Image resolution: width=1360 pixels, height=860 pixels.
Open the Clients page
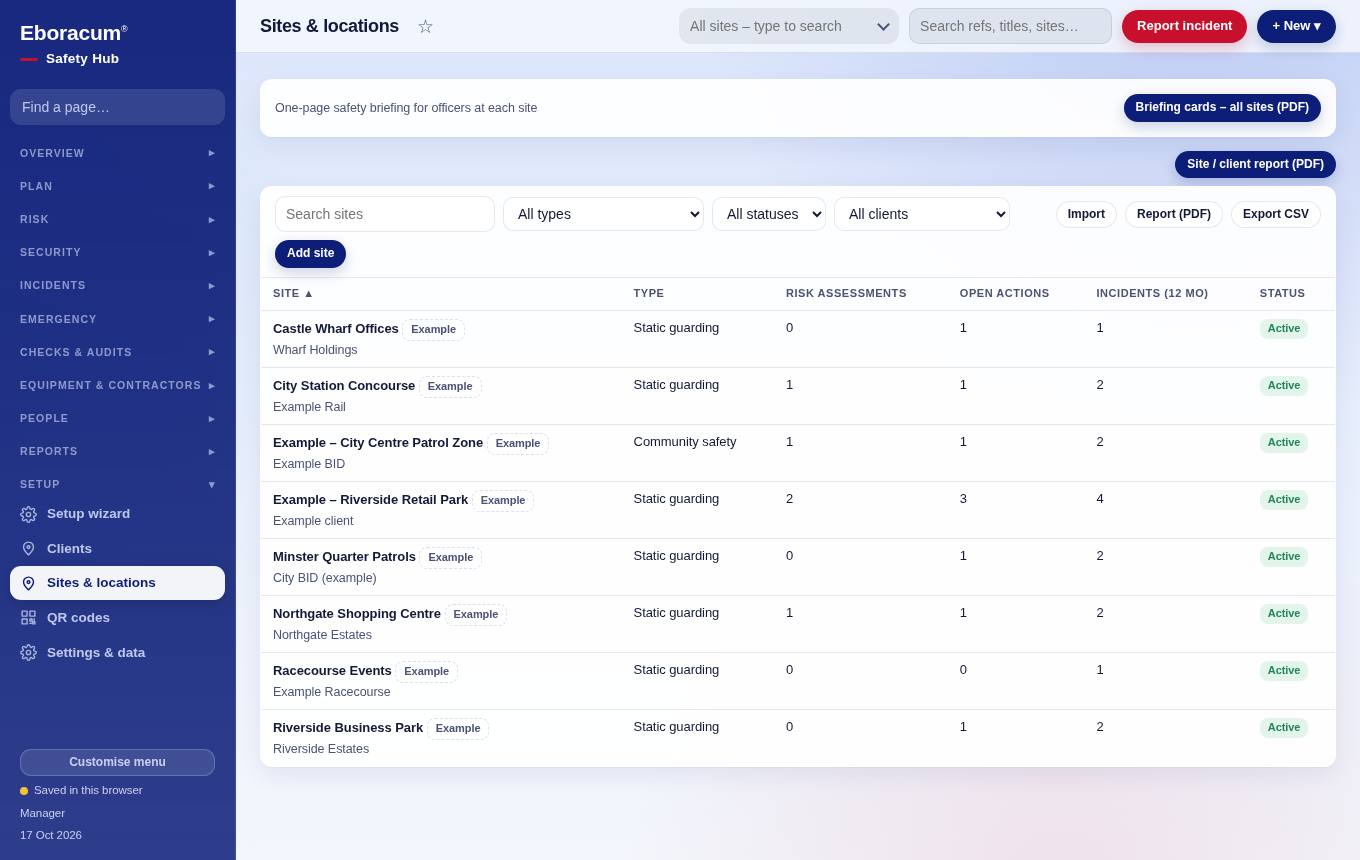(117, 549)
